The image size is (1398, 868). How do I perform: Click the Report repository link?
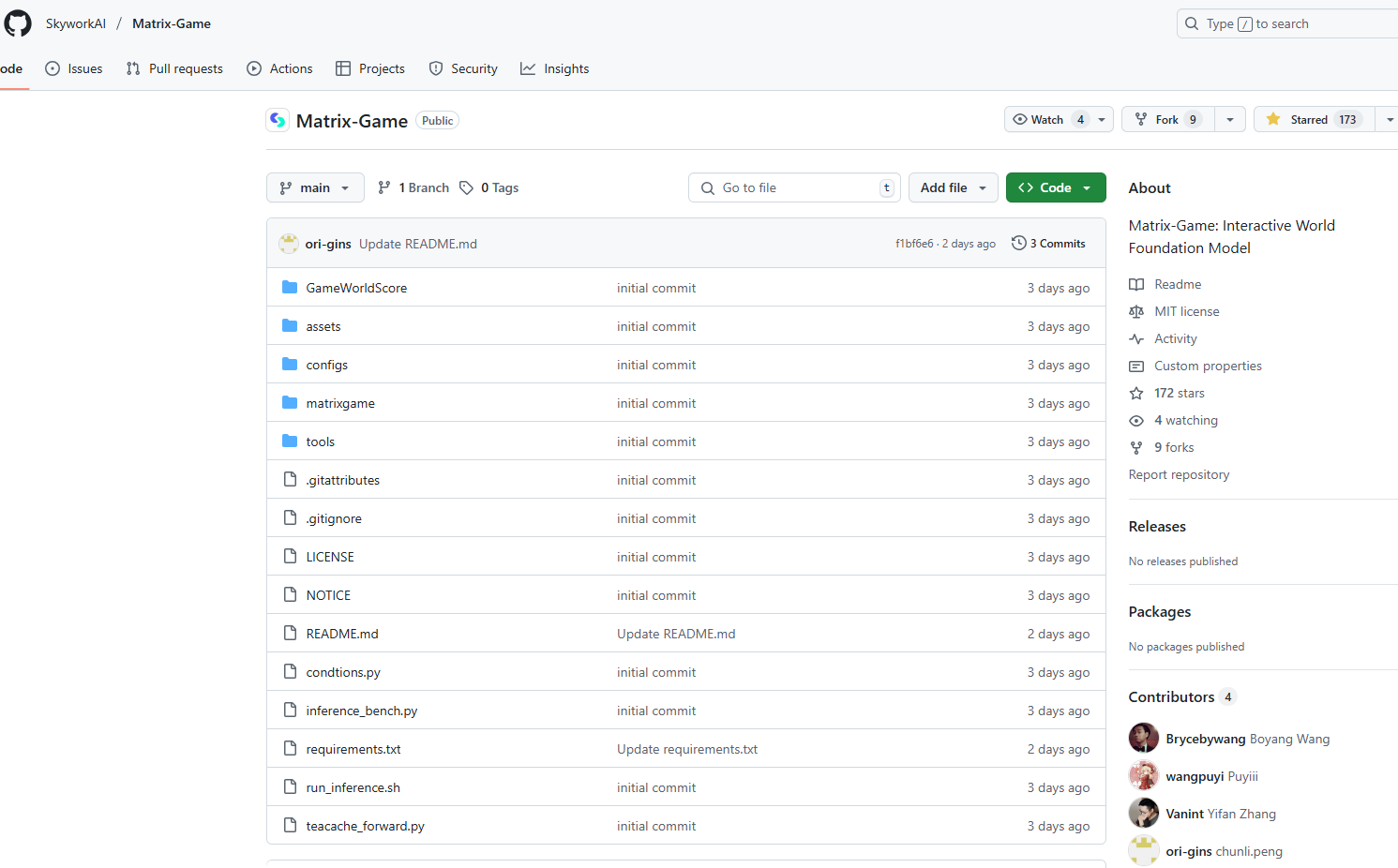(x=1179, y=474)
